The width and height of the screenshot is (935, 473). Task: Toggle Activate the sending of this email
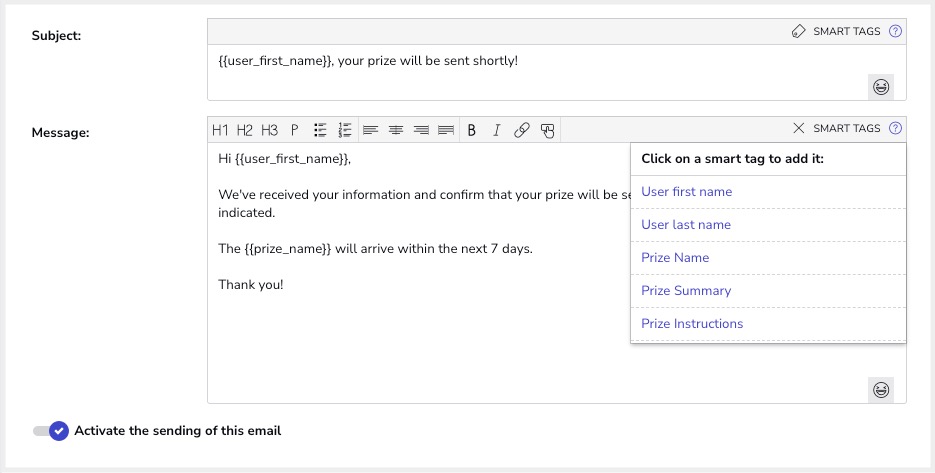[51, 431]
